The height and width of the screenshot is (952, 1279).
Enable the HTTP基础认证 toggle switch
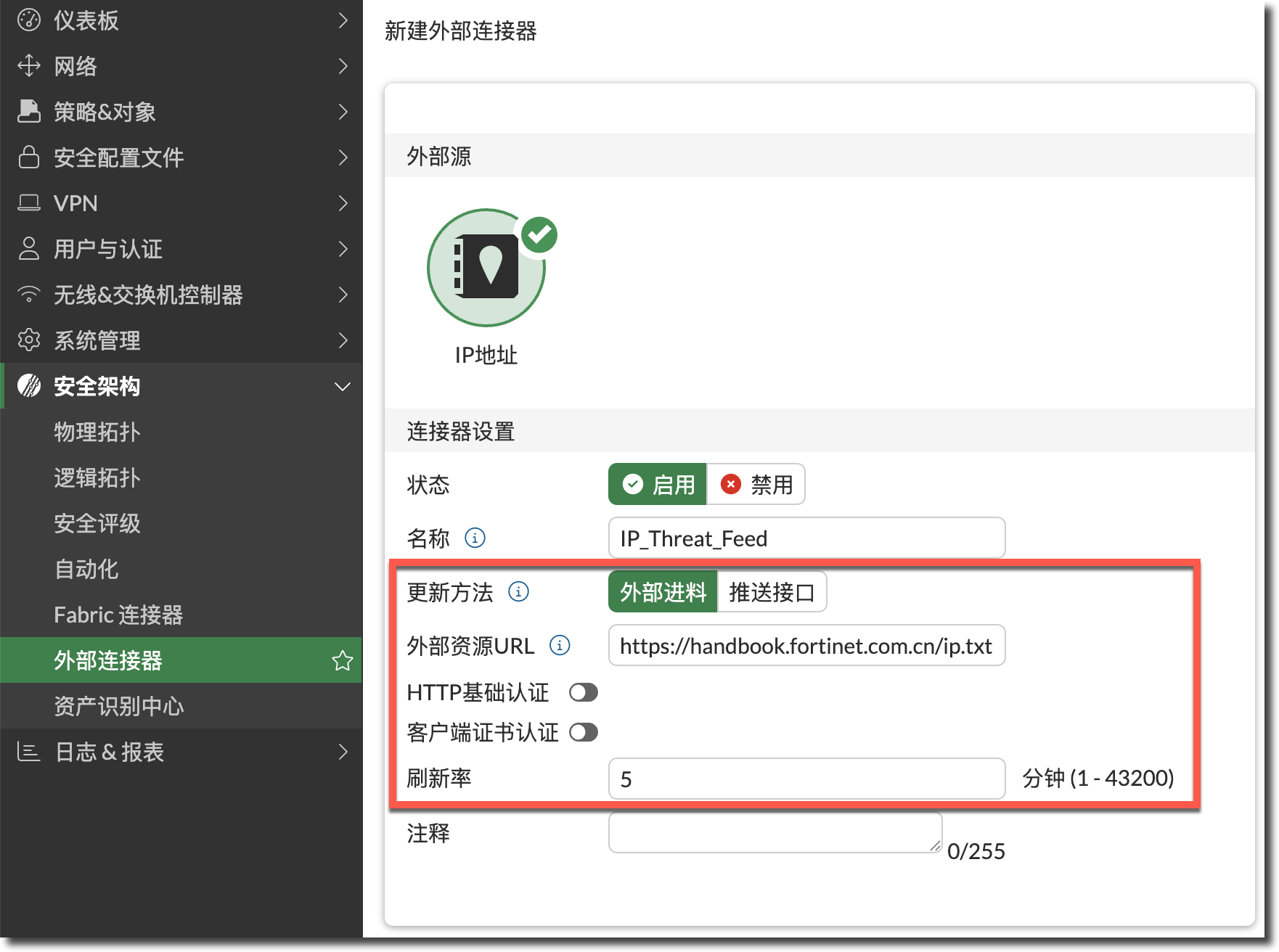[x=583, y=692]
